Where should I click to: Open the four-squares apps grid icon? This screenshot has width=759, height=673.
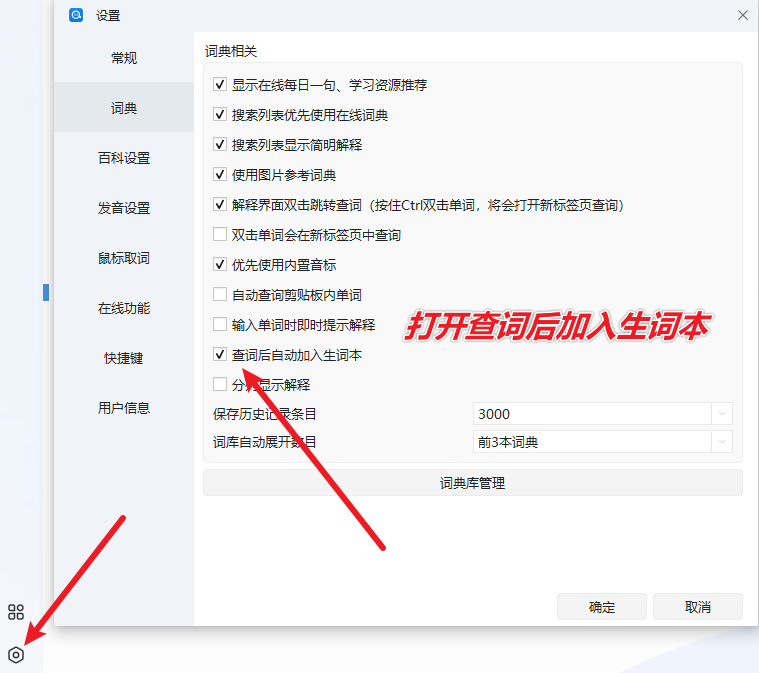pos(16,612)
